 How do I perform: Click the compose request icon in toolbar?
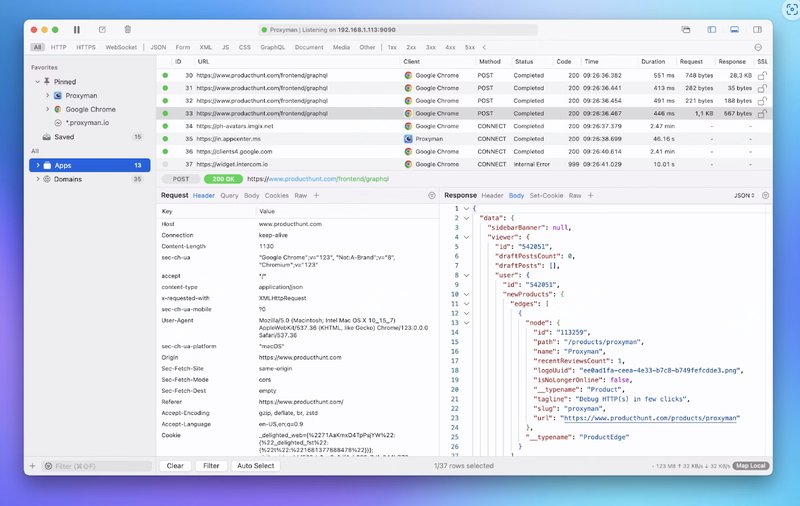(x=102, y=30)
